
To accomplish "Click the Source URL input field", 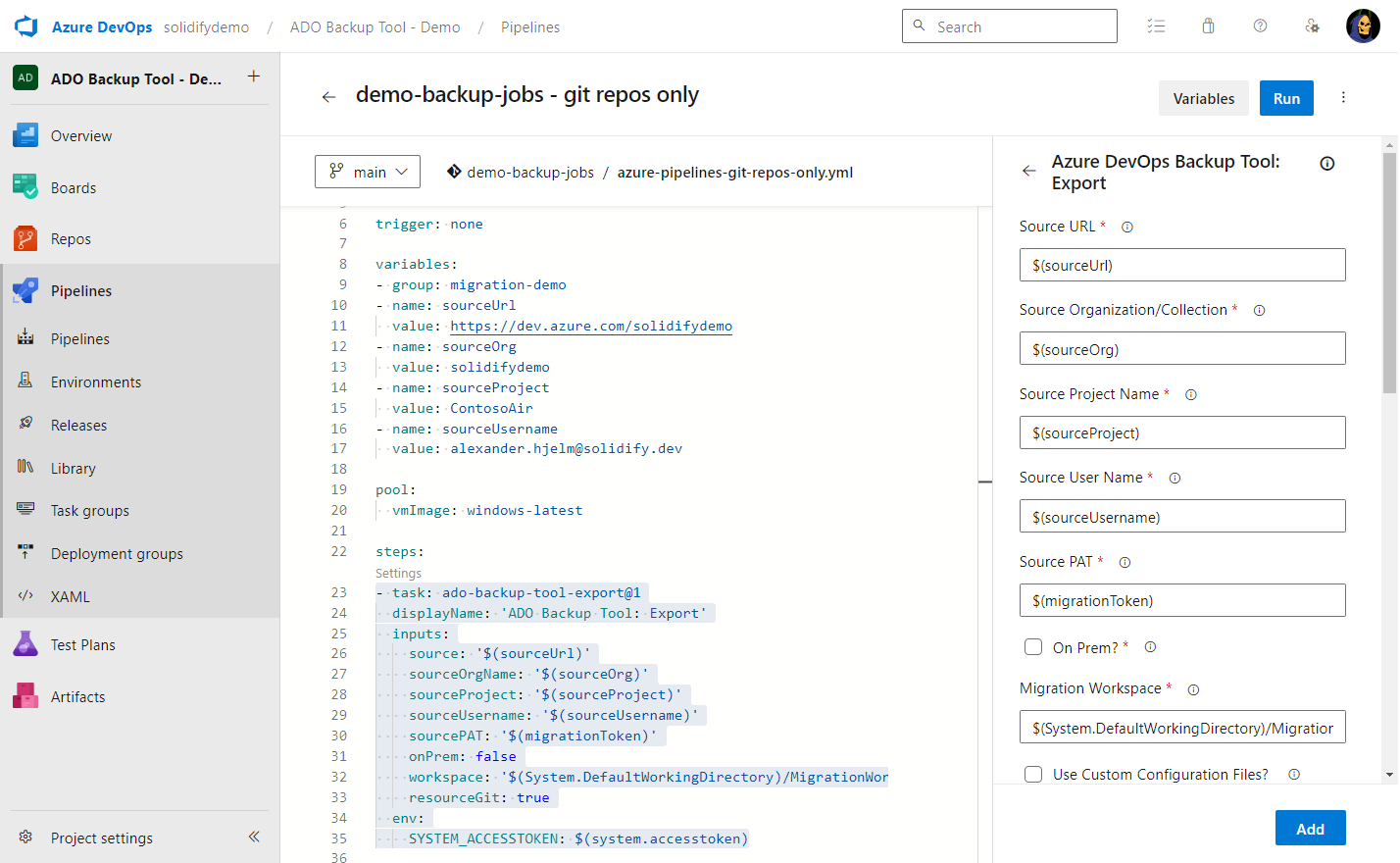I will pos(1182,265).
